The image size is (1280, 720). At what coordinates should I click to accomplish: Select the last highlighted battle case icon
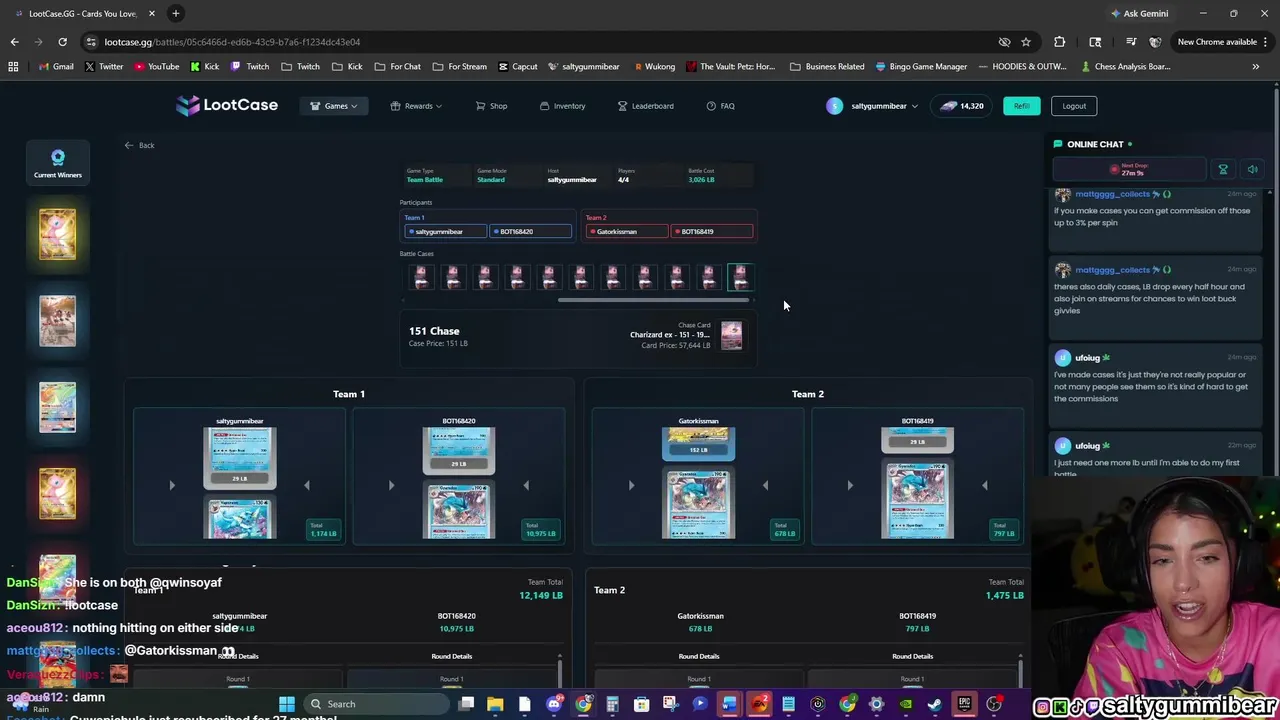(741, 277)
